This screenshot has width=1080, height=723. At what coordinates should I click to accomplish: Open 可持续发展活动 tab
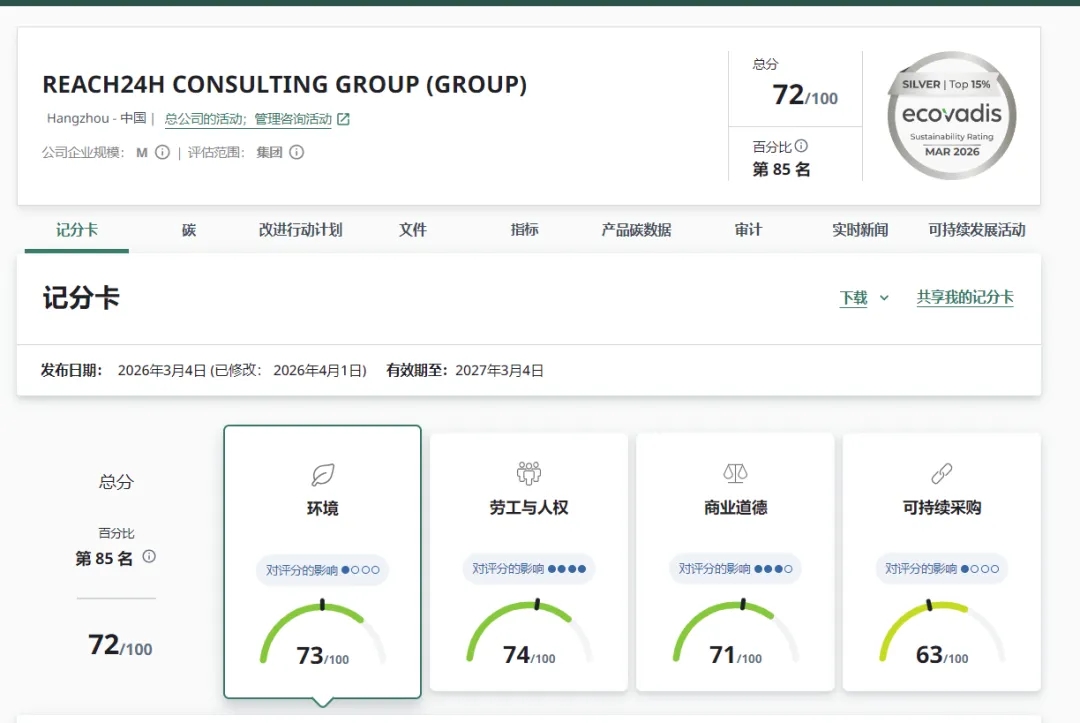pos(977,230)
